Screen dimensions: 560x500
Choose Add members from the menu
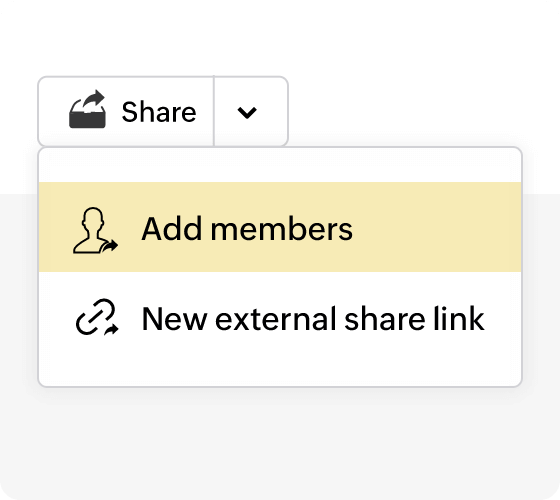[x=280, y=227]
